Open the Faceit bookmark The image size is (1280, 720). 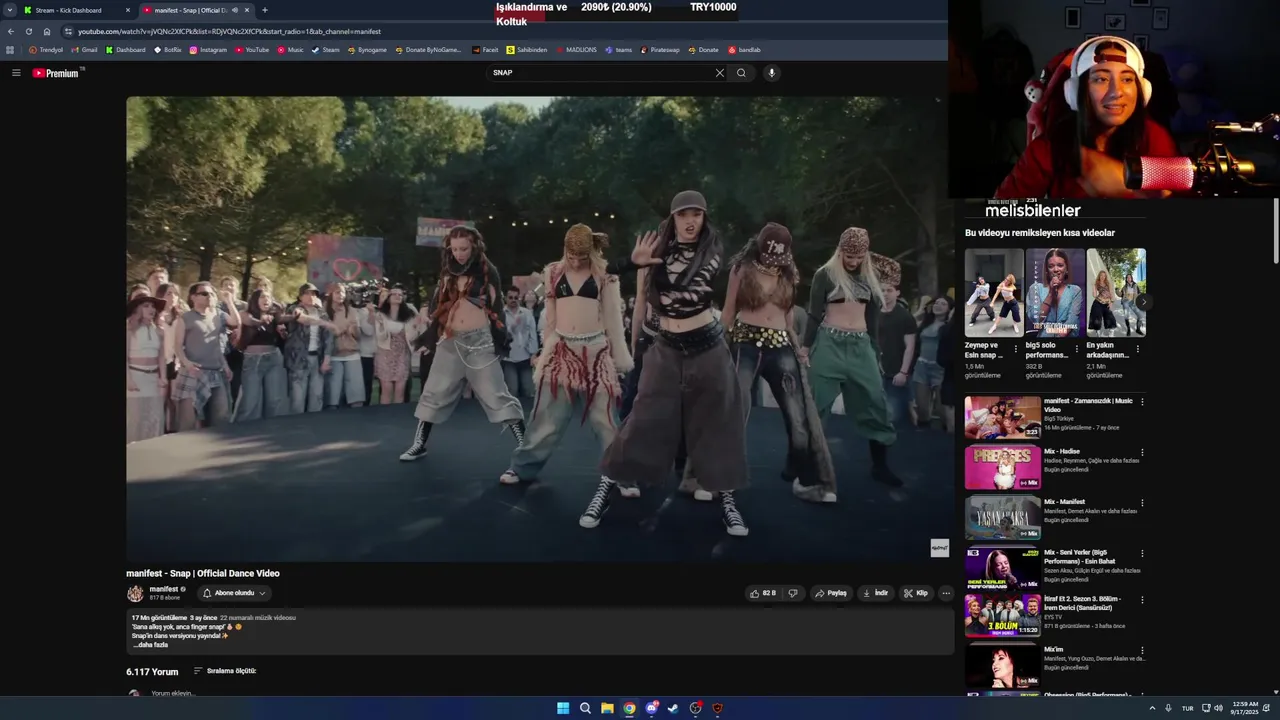(485, 50)
